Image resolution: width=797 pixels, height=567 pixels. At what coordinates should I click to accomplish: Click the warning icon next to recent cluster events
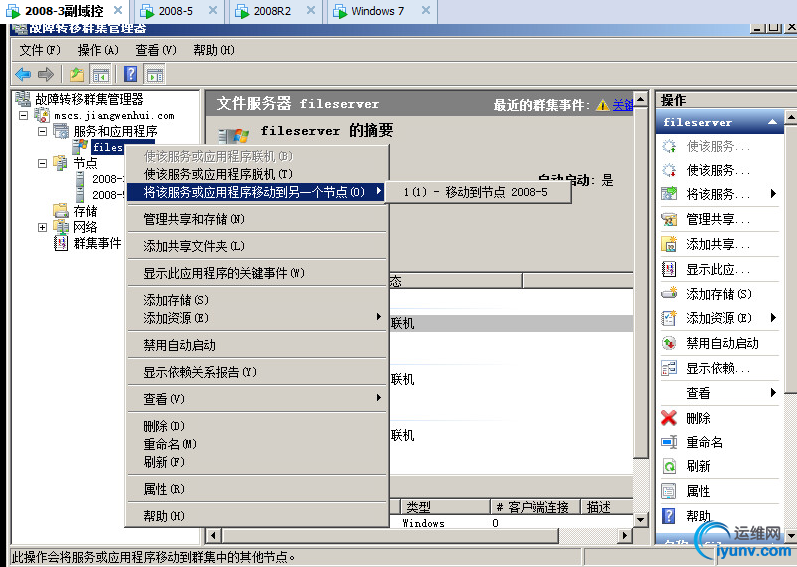pyautogui.click(x=603, y=105)
